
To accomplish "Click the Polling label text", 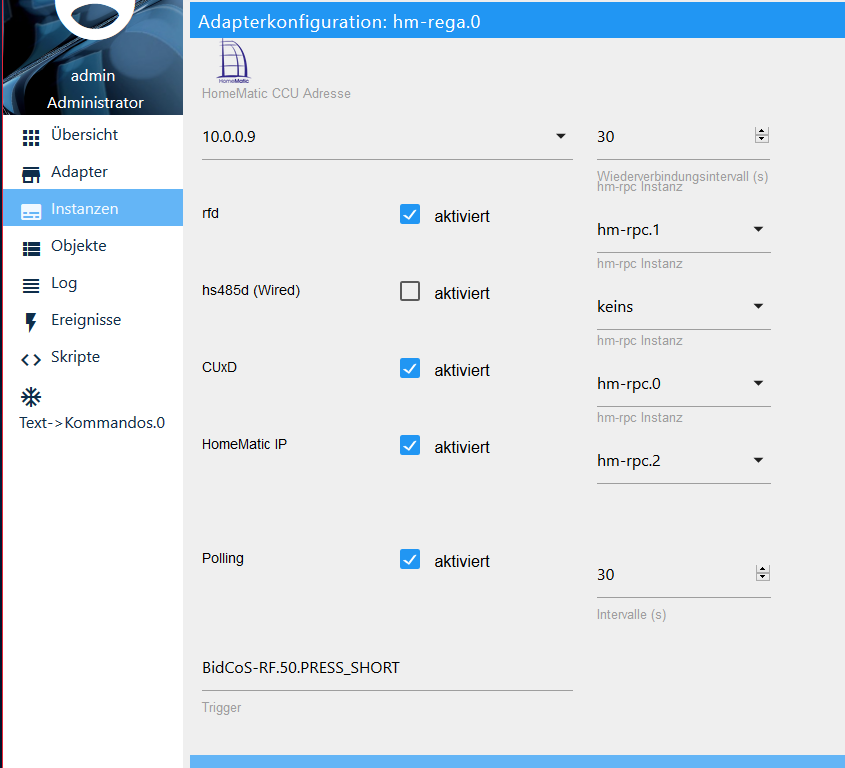I will click(223, 558).
